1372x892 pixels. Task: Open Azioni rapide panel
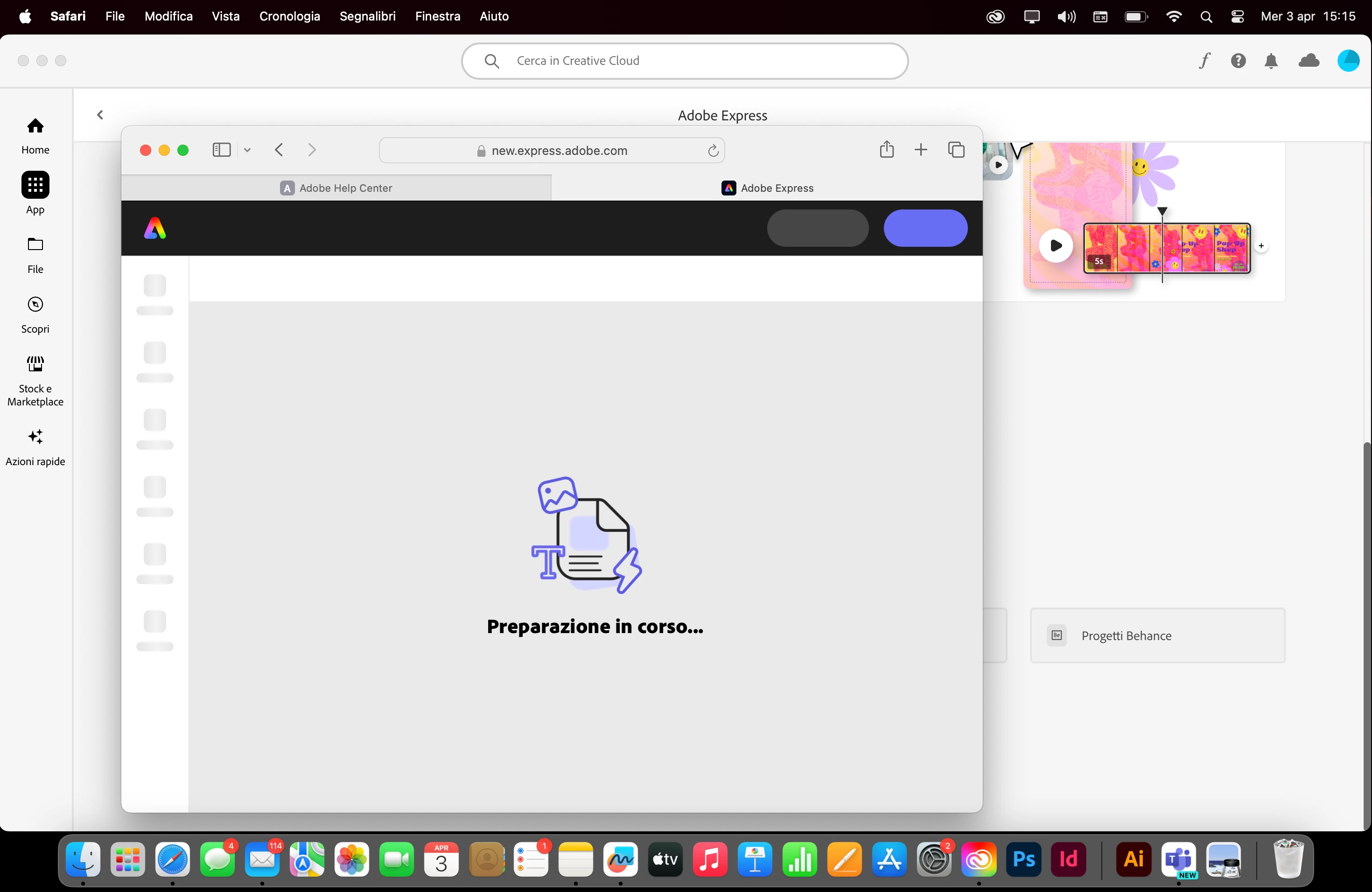click(35, 446)
